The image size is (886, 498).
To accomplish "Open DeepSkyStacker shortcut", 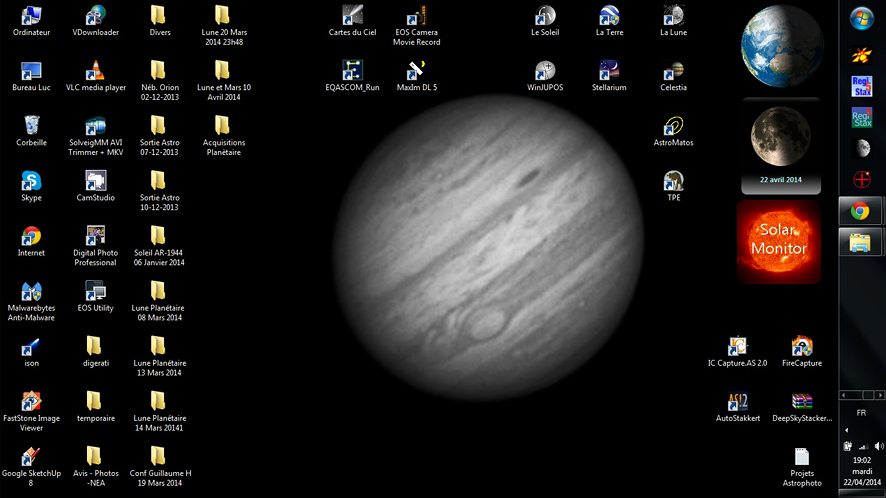I will tap(802, 407).
